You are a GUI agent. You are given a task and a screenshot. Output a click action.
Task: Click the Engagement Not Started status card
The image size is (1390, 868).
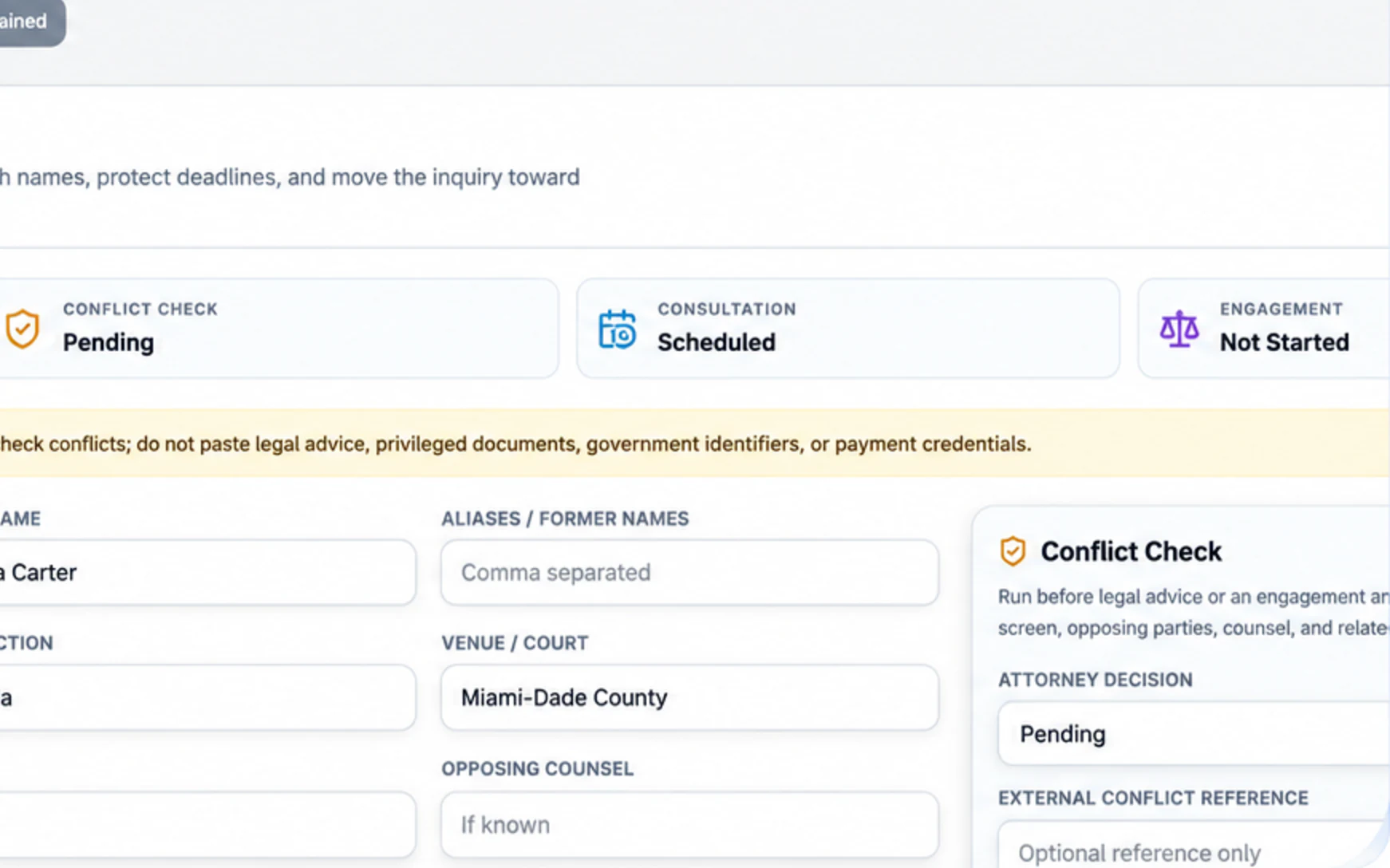[1264, 328]
